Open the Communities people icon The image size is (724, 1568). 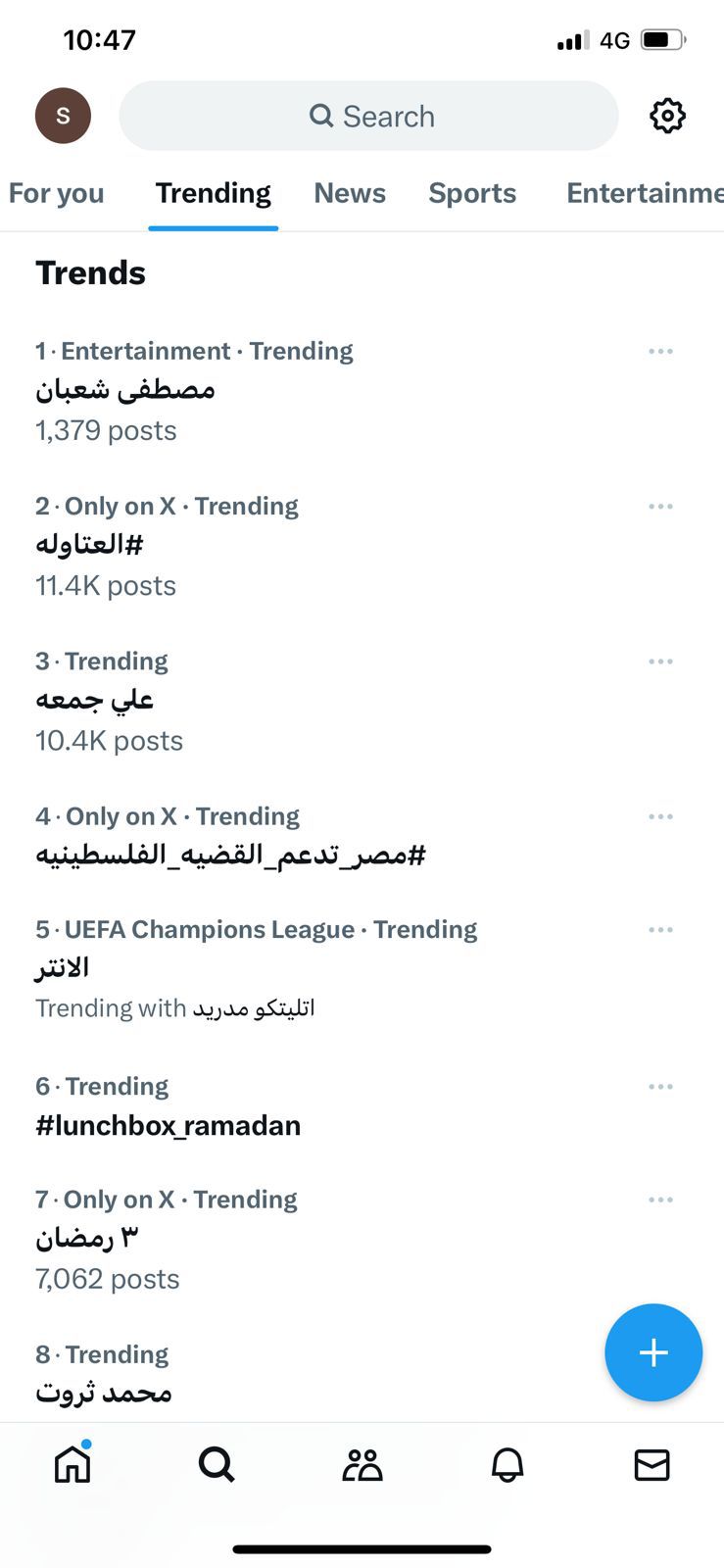point(362,1464)
